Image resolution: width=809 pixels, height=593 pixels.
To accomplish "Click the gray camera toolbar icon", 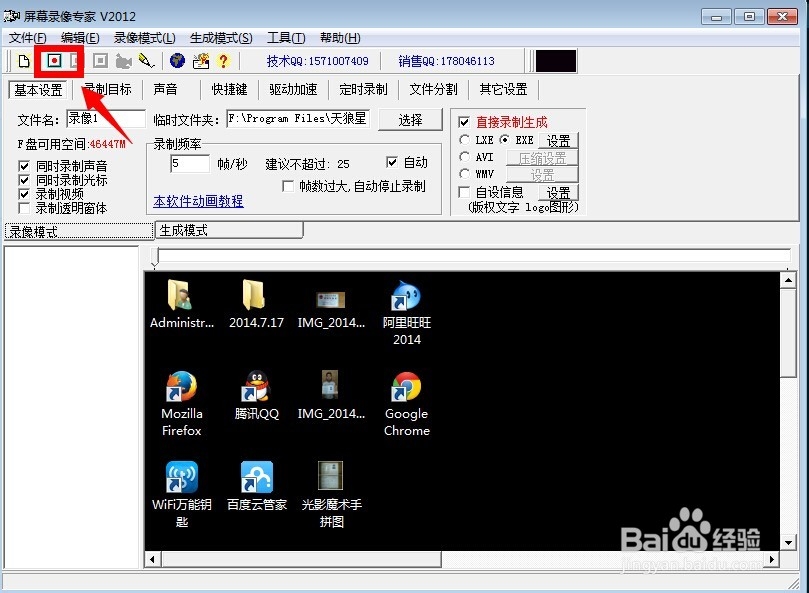I will pyautogui.click(x=123, y=61).
